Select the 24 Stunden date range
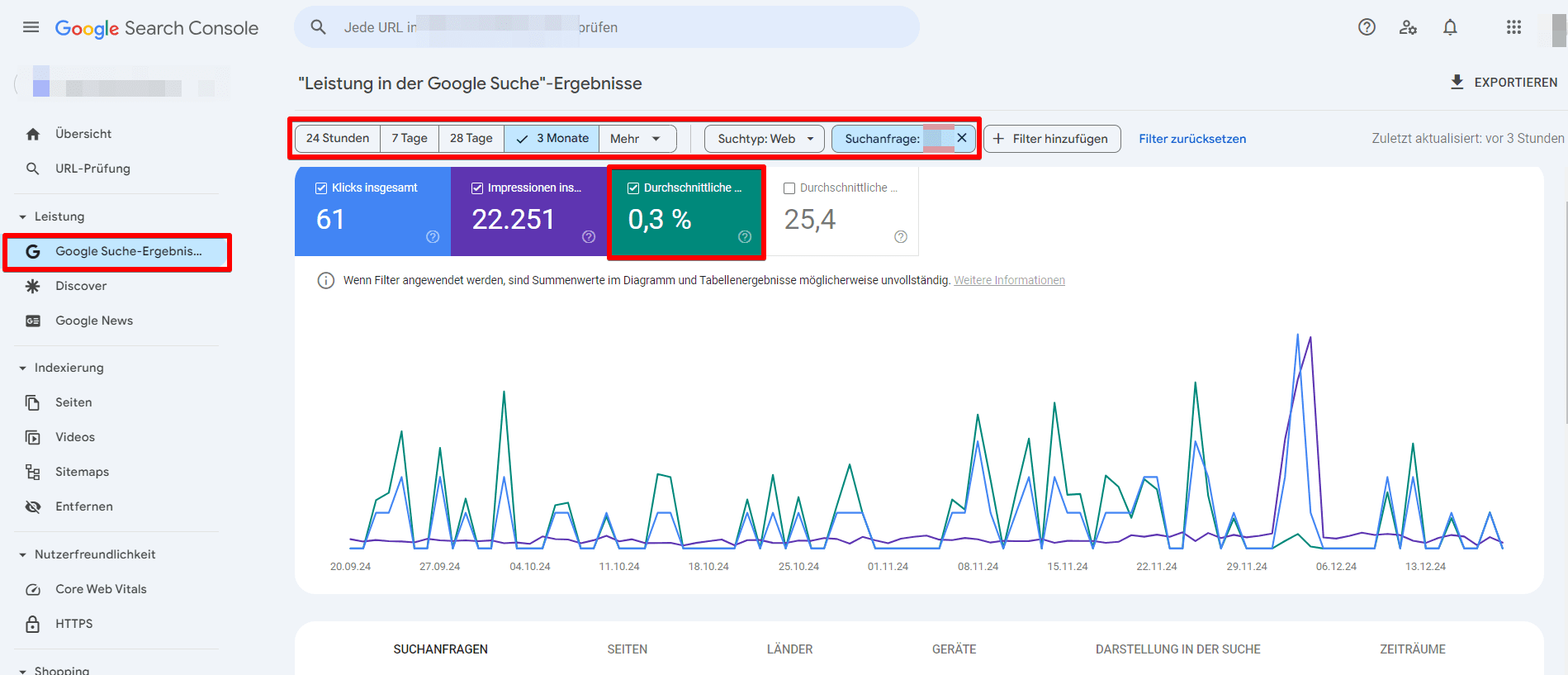This screenshot has width=1568, height=675. 338,139
